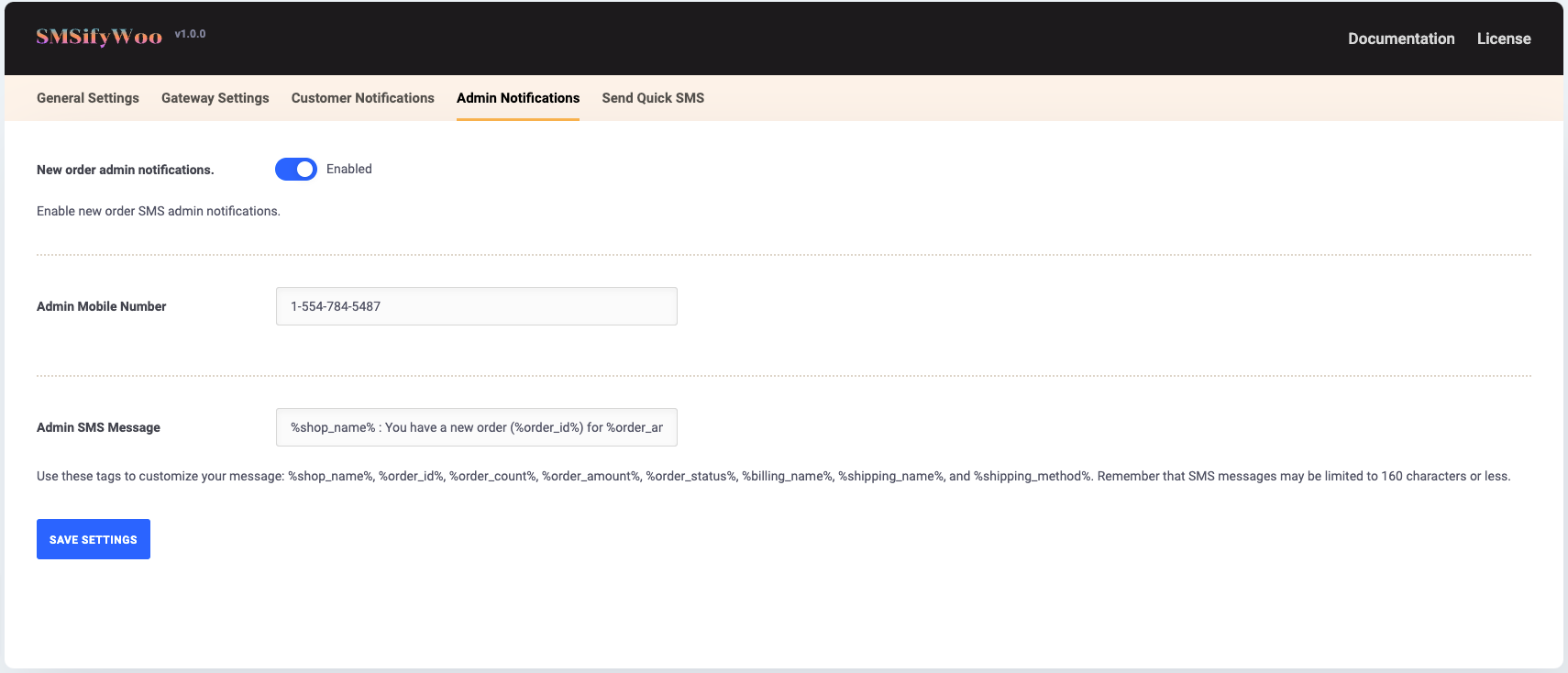1568x673 pixels.
Task: Open the General Settings tab
Action: 88,98
